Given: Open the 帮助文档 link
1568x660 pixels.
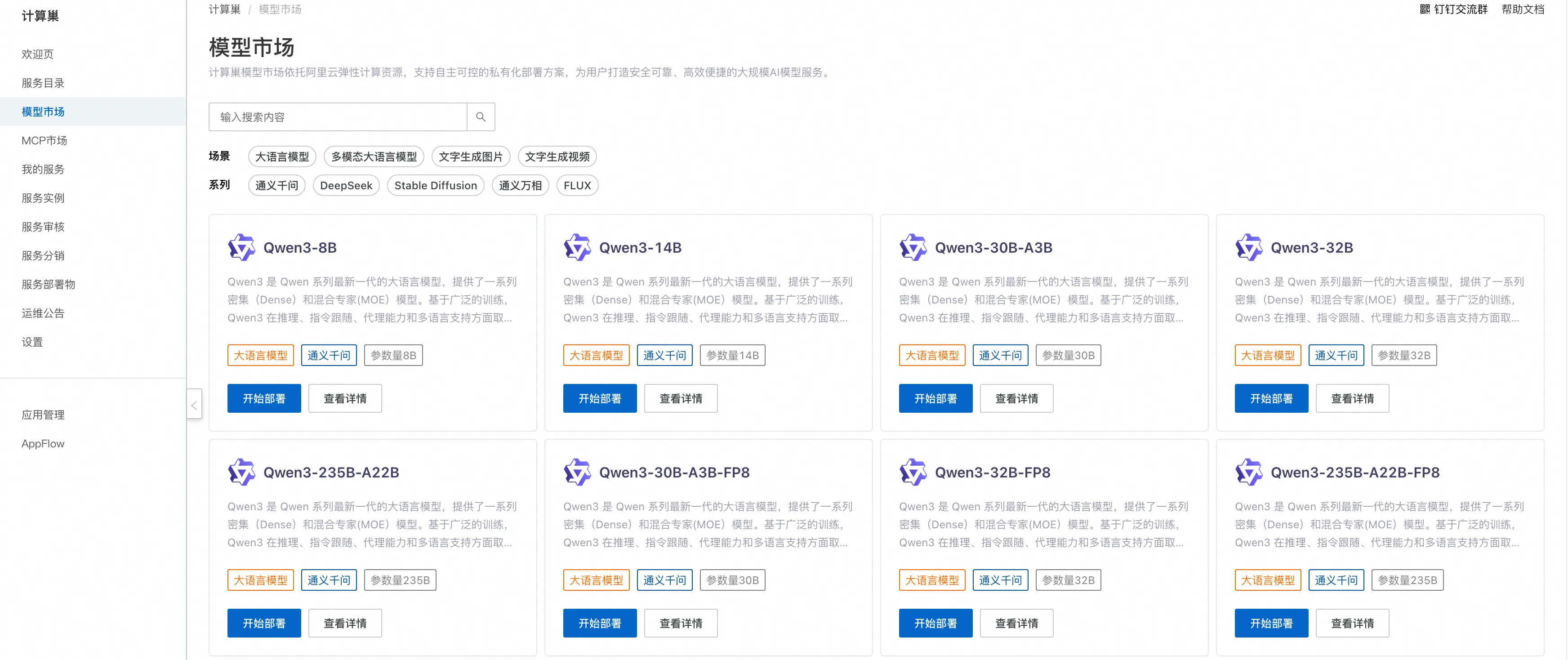Looking at the screenshot, I should pyautogui.click(x=1522, y=9).
